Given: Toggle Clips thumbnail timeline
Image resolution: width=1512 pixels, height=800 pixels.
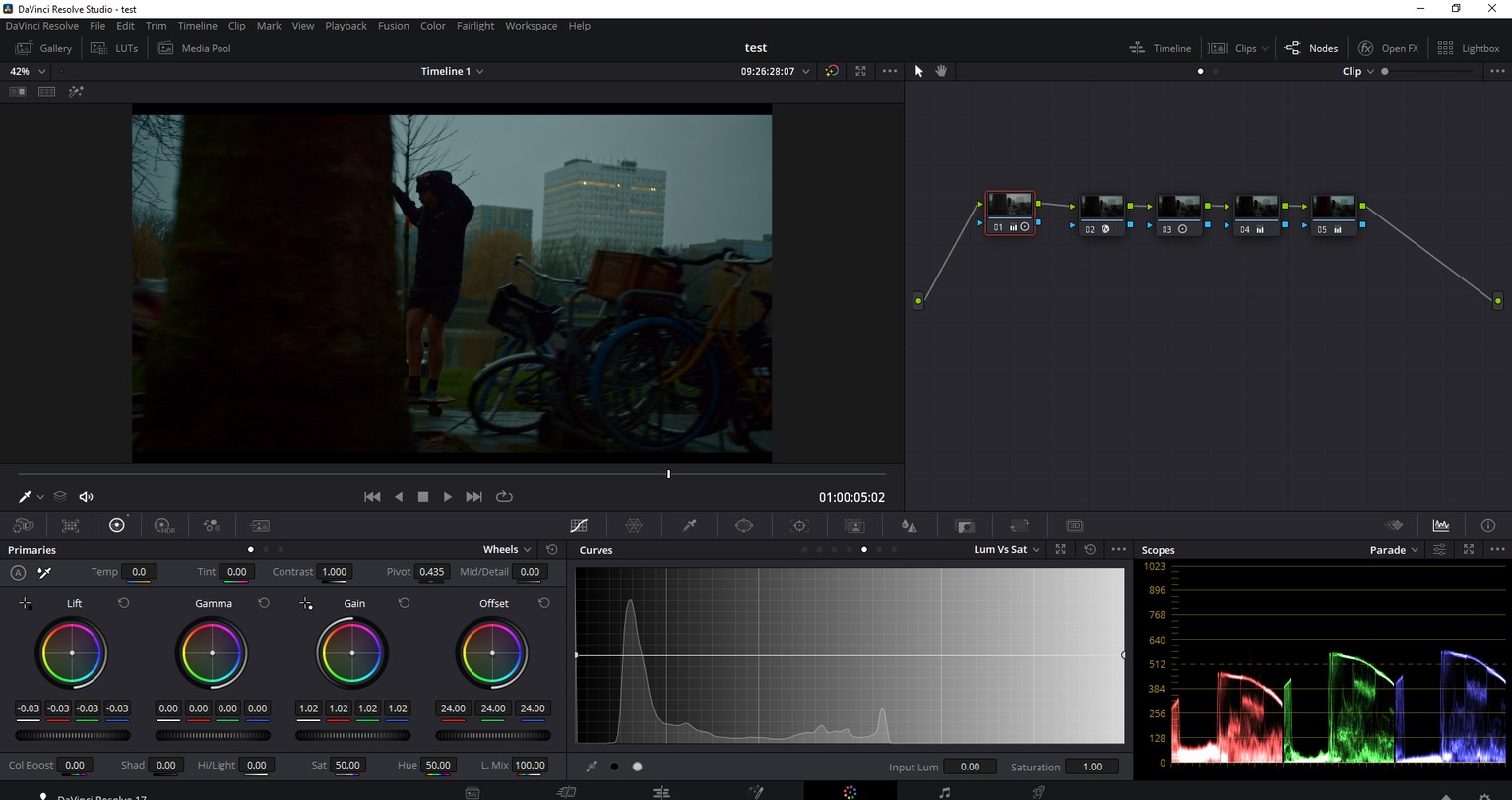Looking at the screenshot, I should coord(1234,48).
